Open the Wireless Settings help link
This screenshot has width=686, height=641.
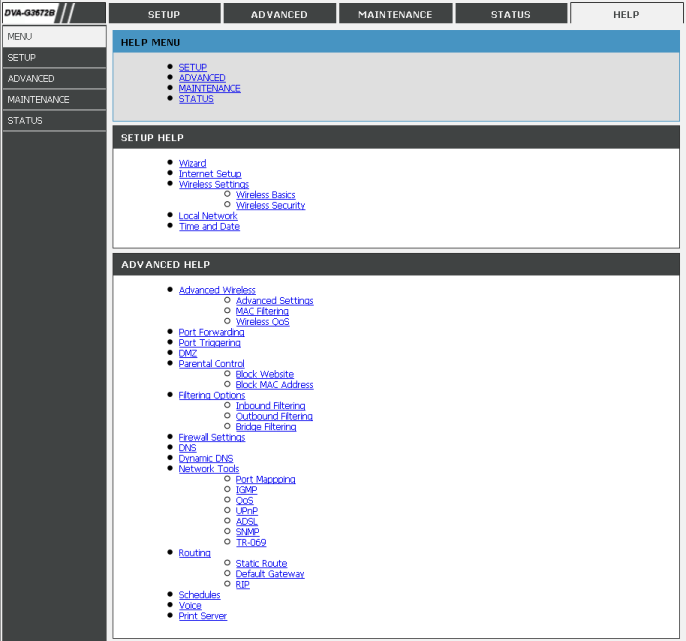[214, 184]
